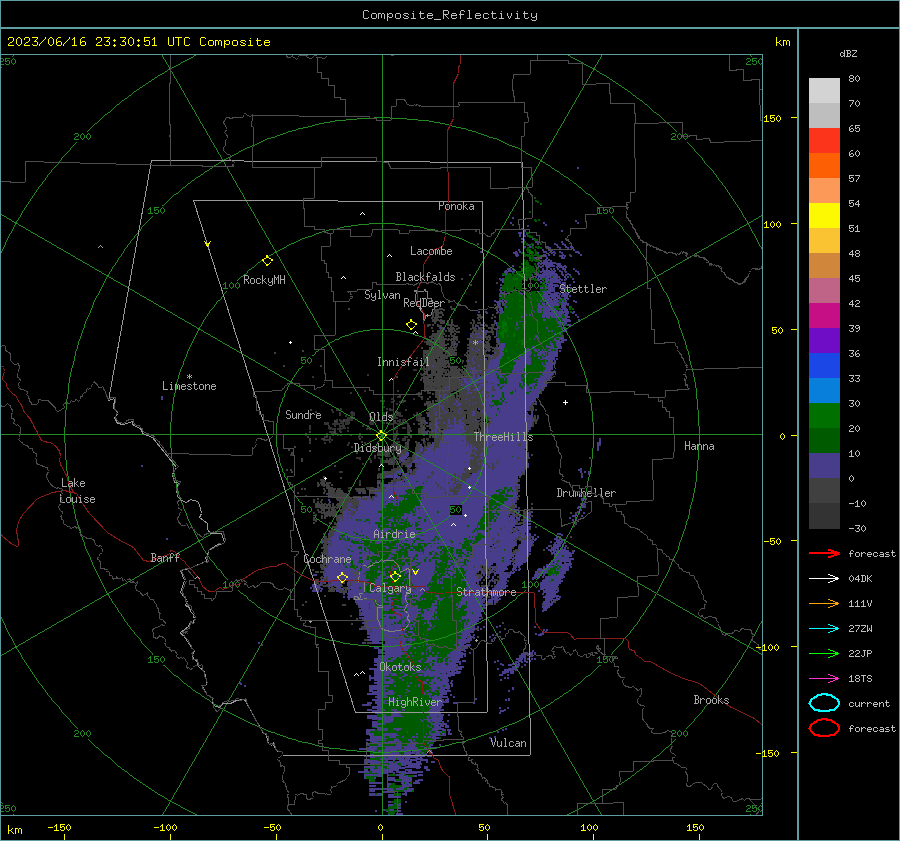Click the Didsbury map label

377,448
